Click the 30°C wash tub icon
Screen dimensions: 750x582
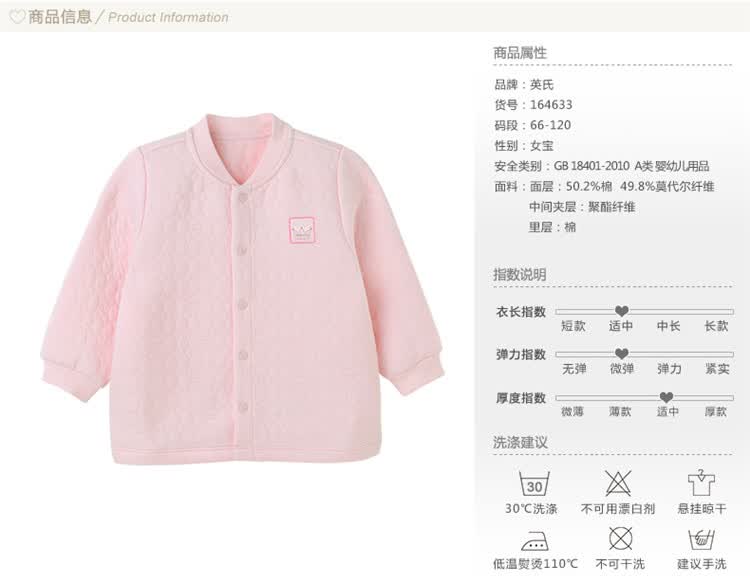point(534,484)
